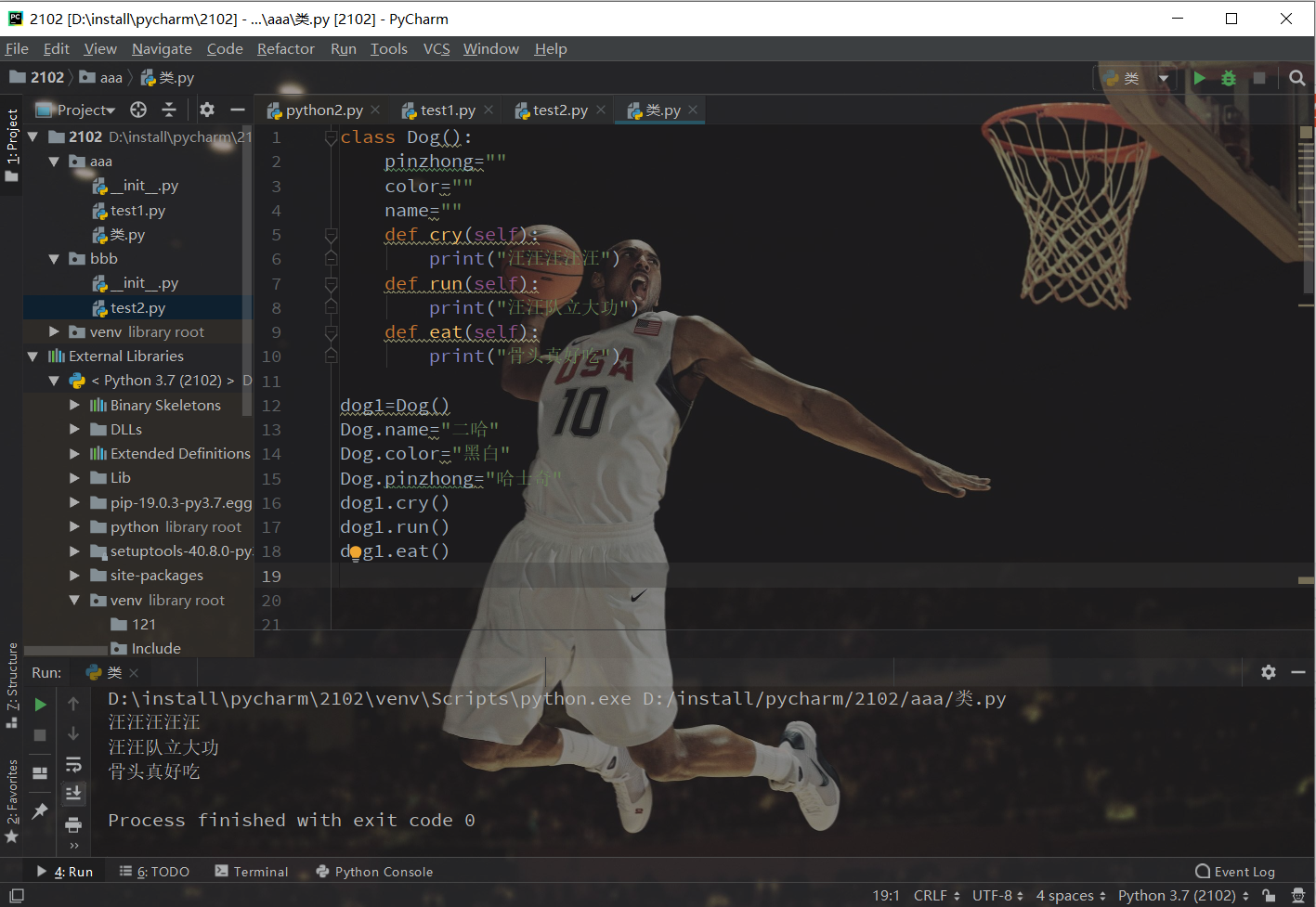This screenshot has width=1316, height=907.
Task: Expand the DLLs folder node
Action: [74, 429]
